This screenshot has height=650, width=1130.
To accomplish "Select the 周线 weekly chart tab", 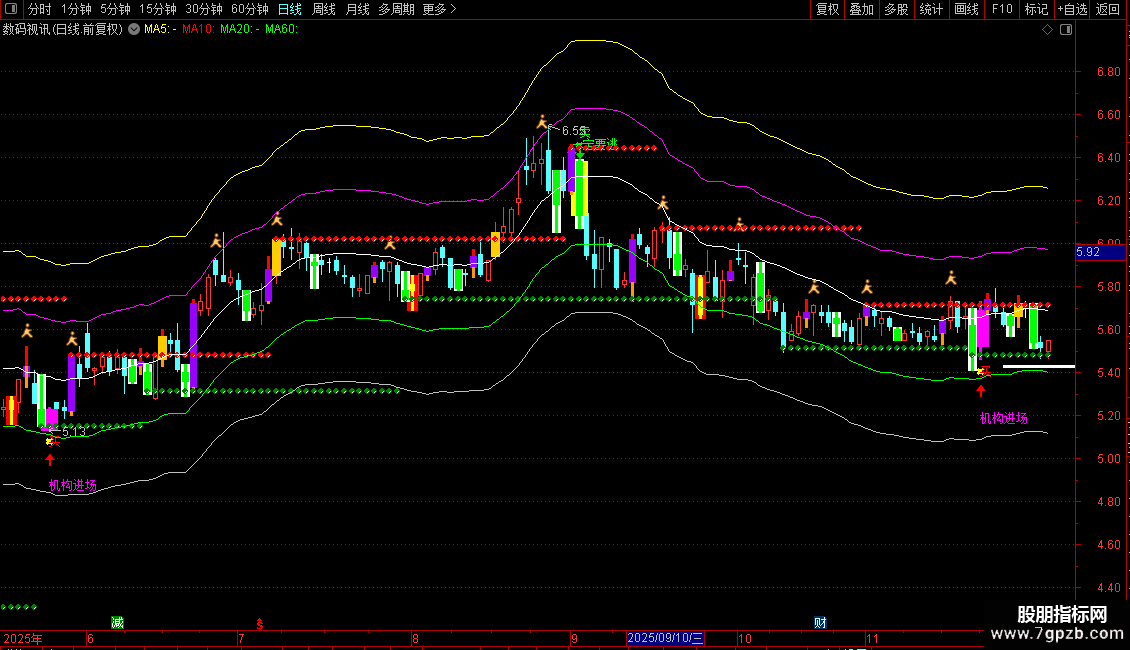I will [x=323, y=9].
